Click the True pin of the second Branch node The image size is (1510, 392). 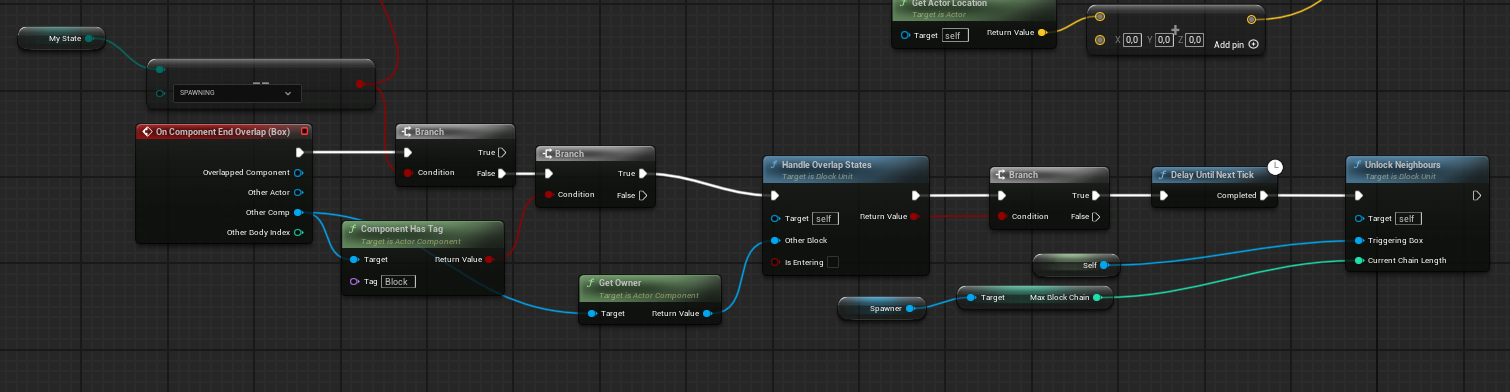click(642, 174)
